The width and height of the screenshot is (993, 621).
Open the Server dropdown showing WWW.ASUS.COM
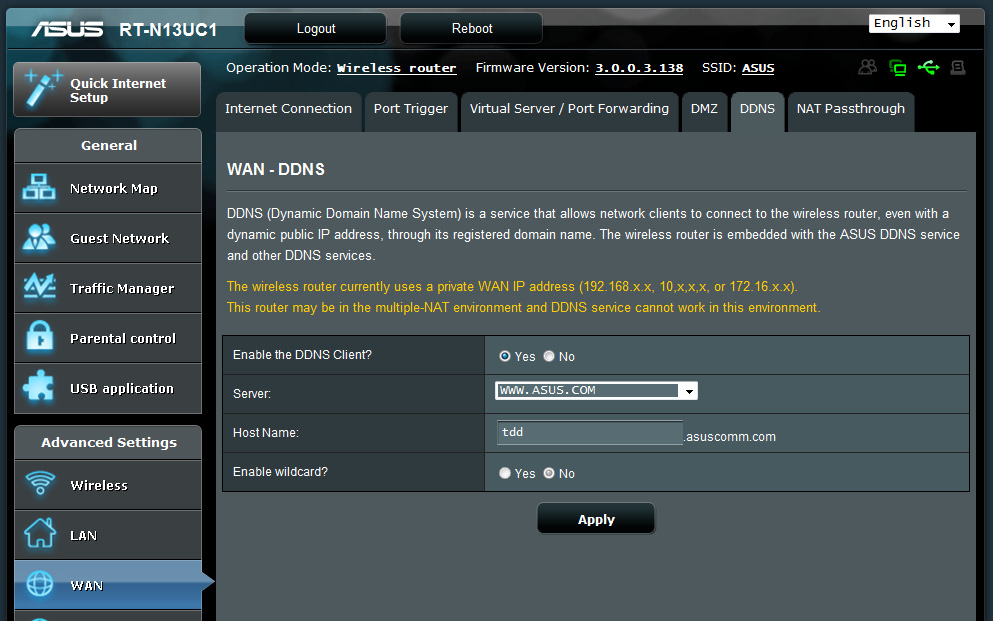point(596,391)
